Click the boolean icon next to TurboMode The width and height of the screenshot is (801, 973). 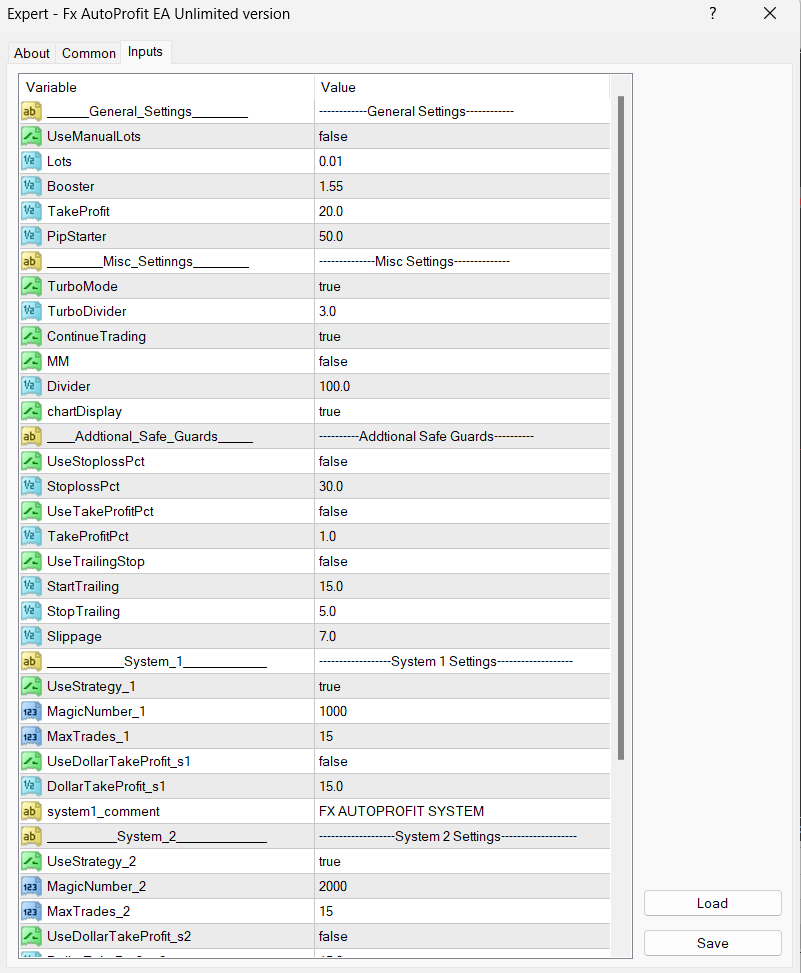pyautogui.click(x=31, y=286)
